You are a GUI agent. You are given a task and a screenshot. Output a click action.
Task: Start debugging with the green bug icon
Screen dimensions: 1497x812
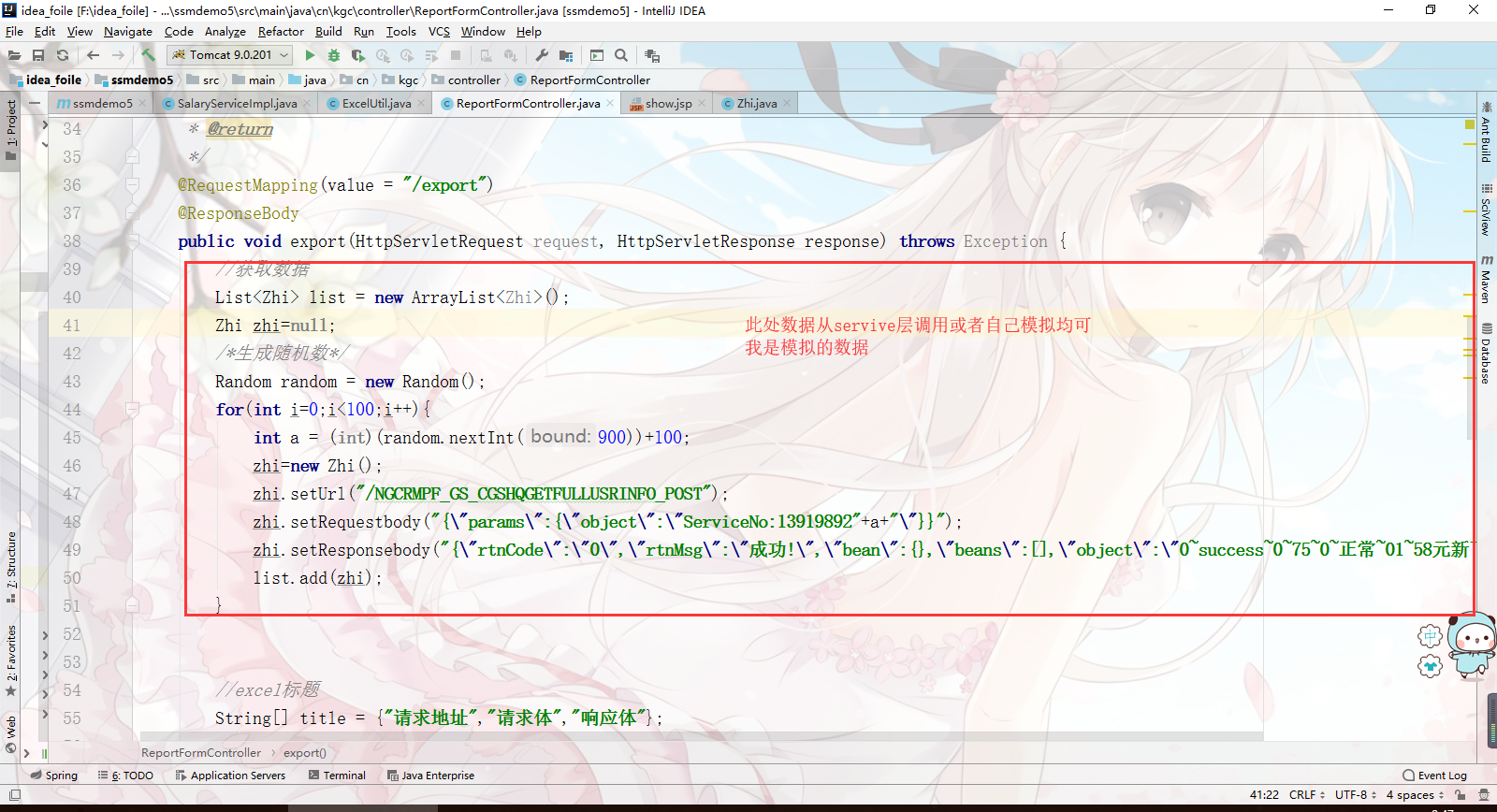click(334, 55)
